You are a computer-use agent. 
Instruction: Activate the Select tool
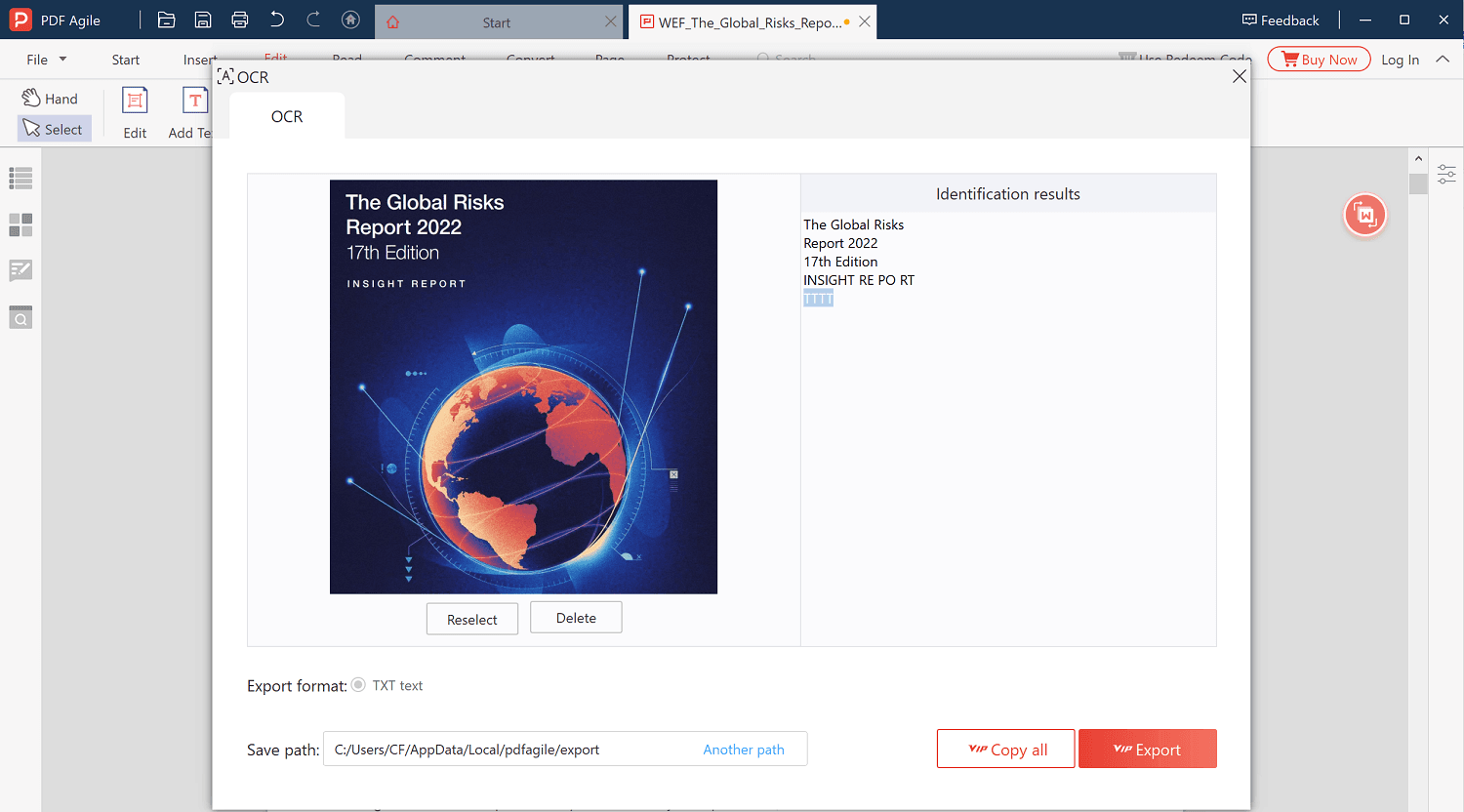[55, 129]
